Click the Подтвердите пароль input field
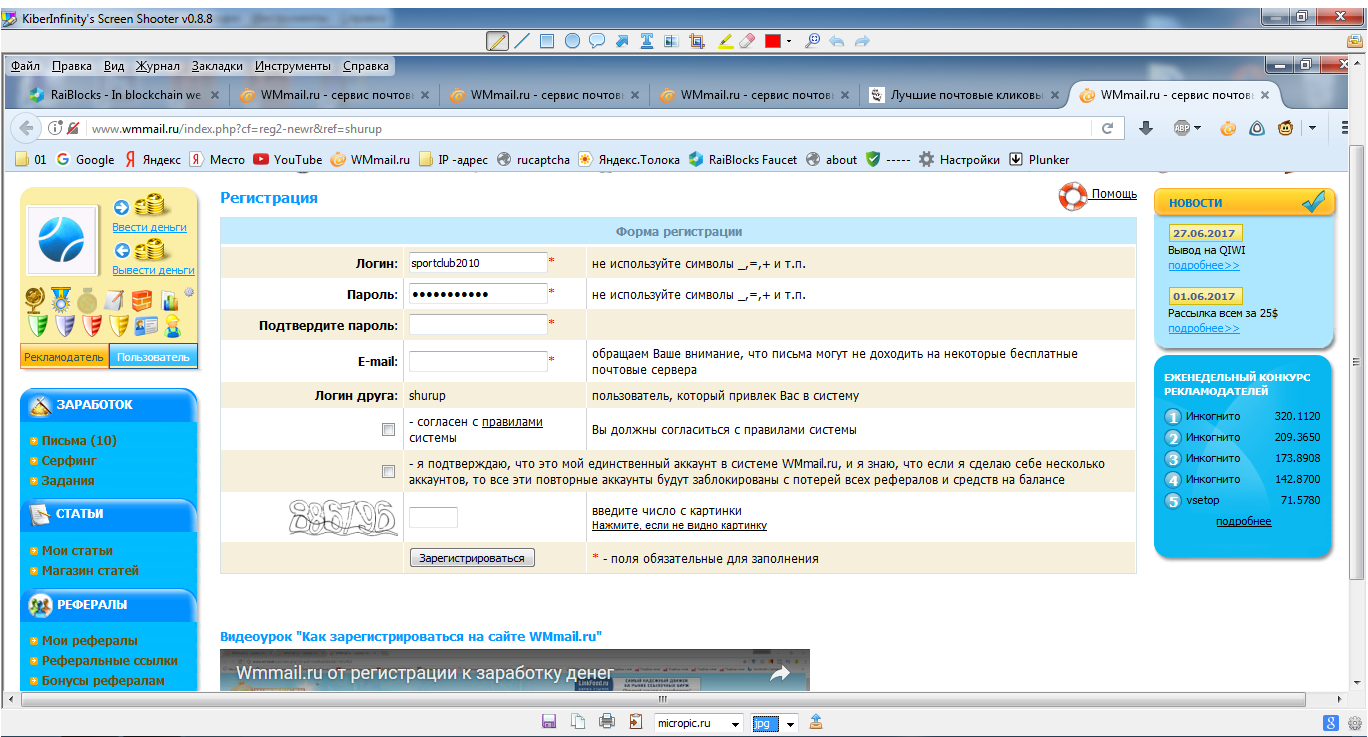The width and height of the screenshot is (1368, 737). click(478, 325)
